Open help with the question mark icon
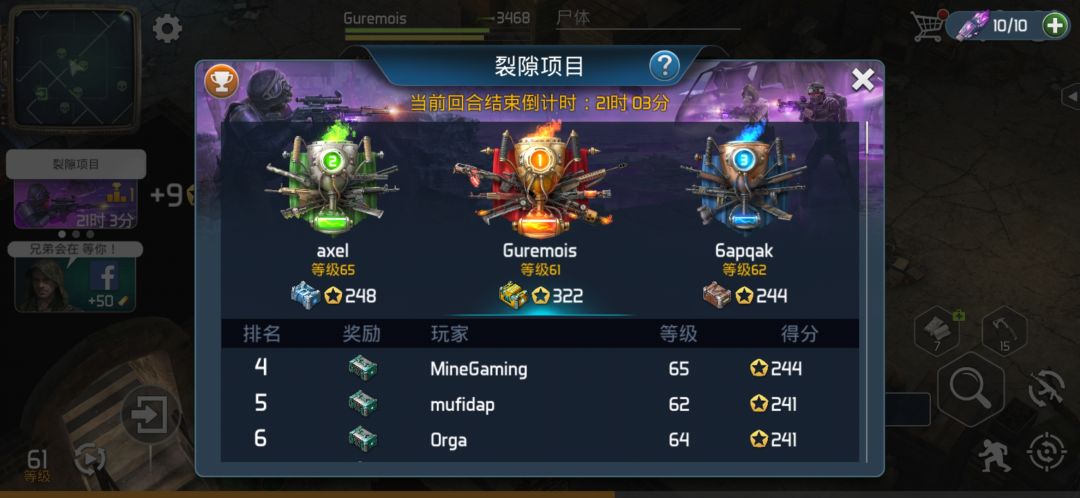The width and height of the screenshot is (1080, 498). click(665, 66)
